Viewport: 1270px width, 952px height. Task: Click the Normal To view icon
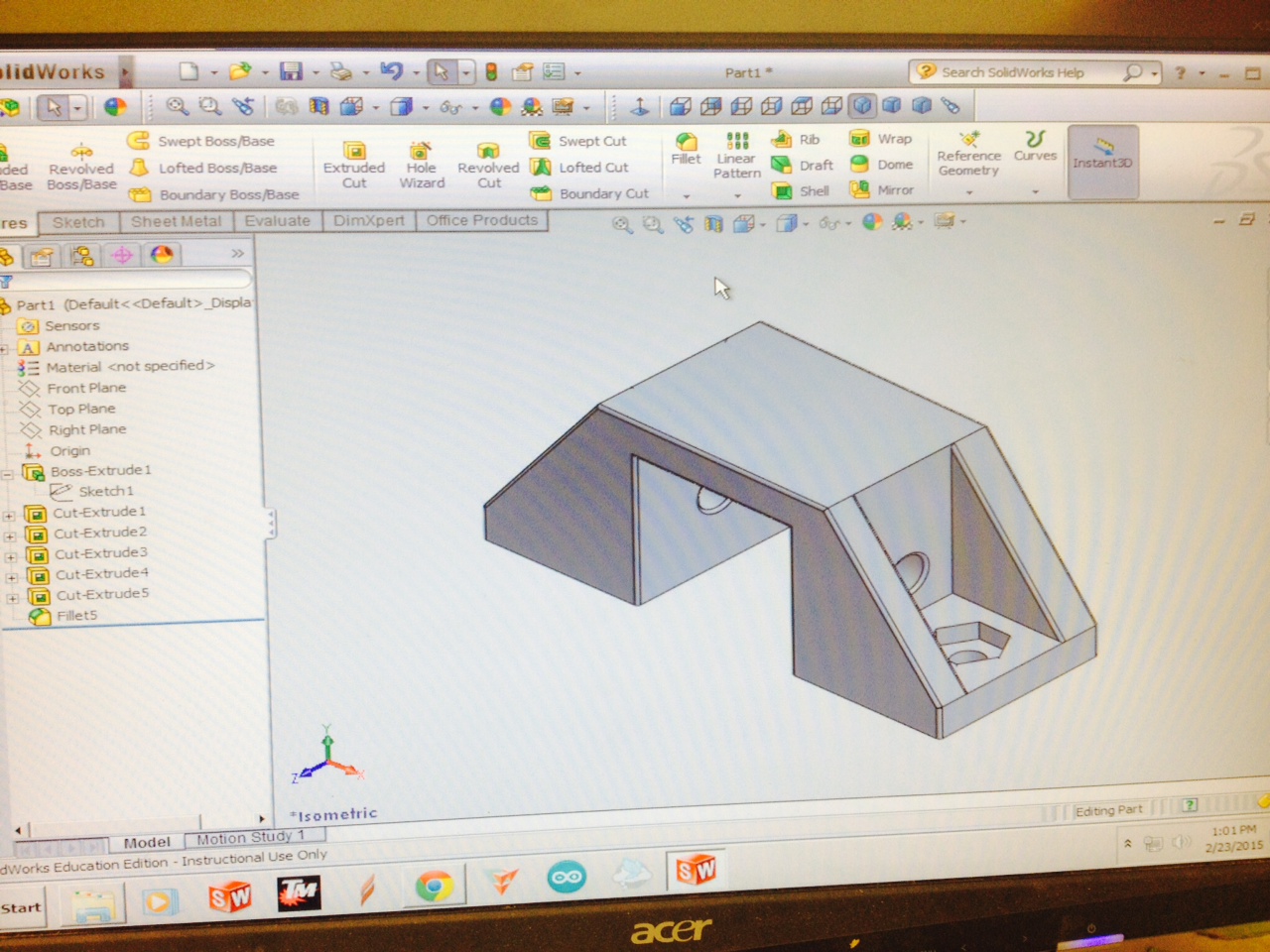pos(640,106)
